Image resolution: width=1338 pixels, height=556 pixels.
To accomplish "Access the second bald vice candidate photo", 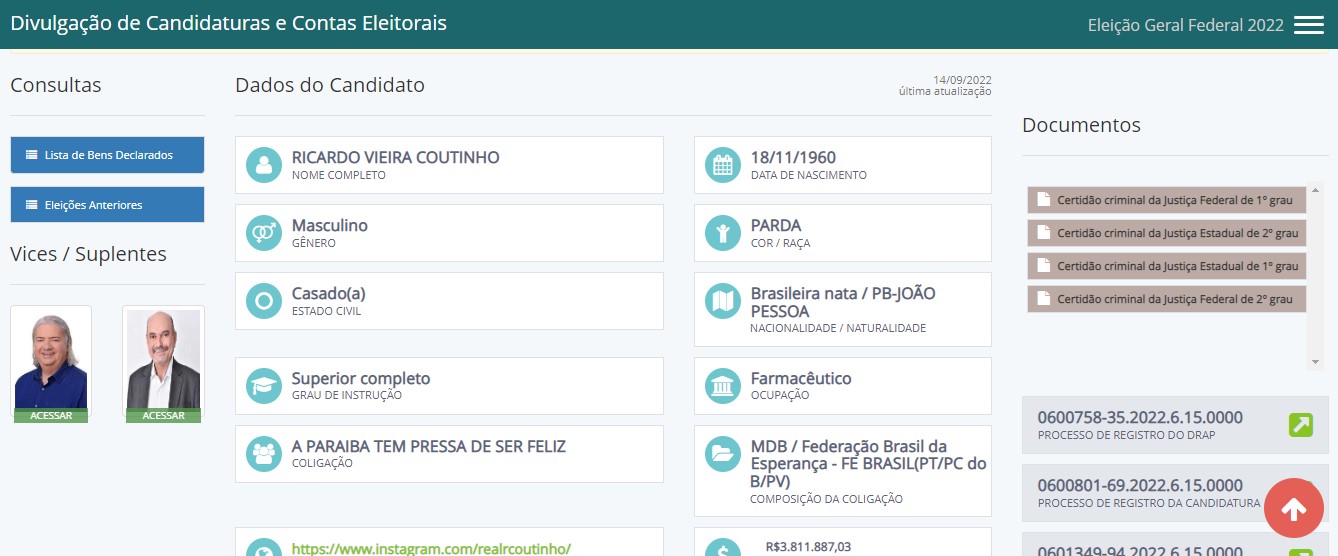I will coord(163,364).
